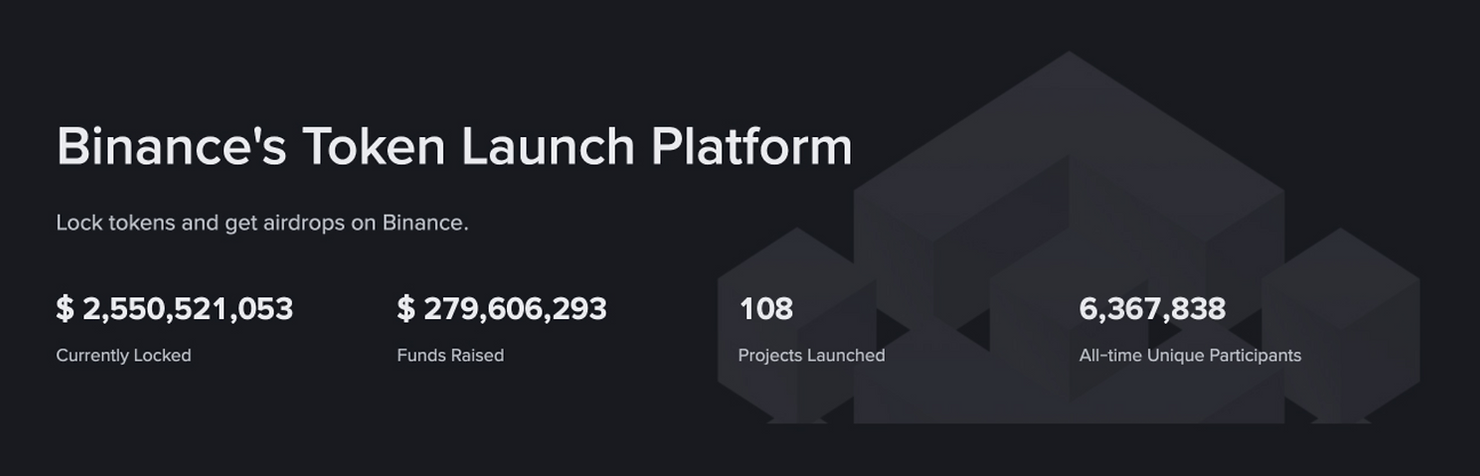Click the "Projects Launched" label
This screenshot has height=476, width=1480.
click(x=811, y=355)
